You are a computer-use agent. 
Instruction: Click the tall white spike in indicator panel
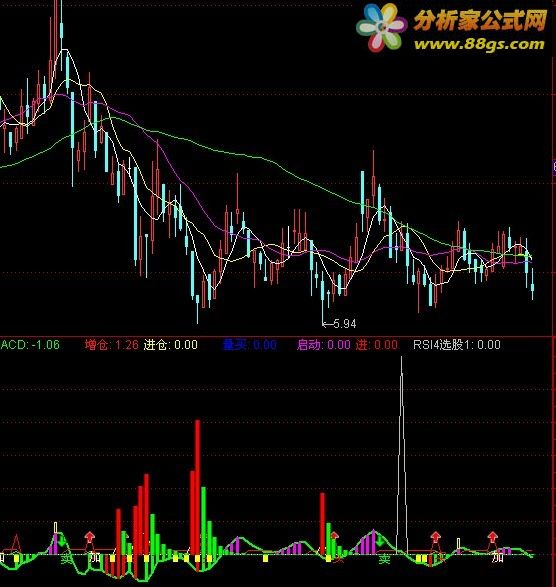pyautogui.click(x=402, y=455)
